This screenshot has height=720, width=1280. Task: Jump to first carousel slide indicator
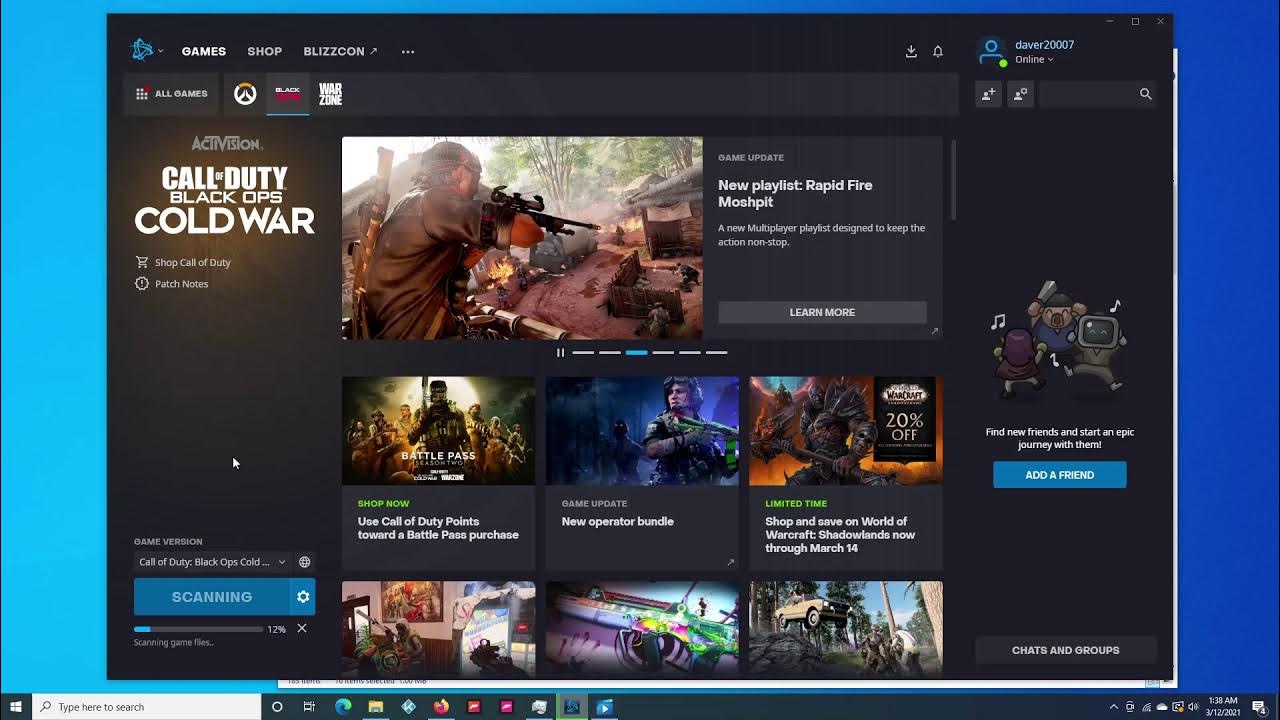click(x=583, y=352)
